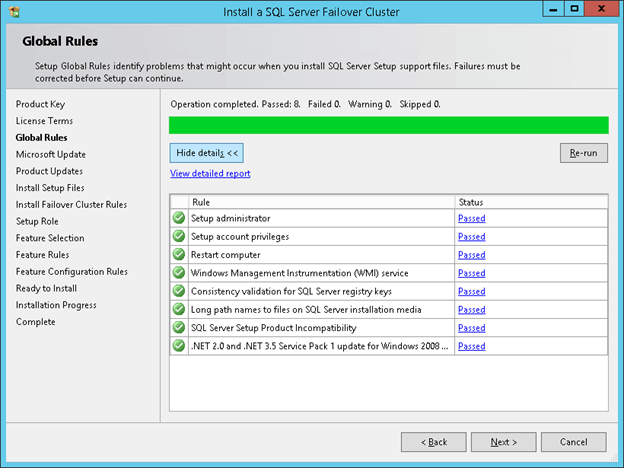
Task: Select Product Key step in sidebar
Action: coord(41,104)
